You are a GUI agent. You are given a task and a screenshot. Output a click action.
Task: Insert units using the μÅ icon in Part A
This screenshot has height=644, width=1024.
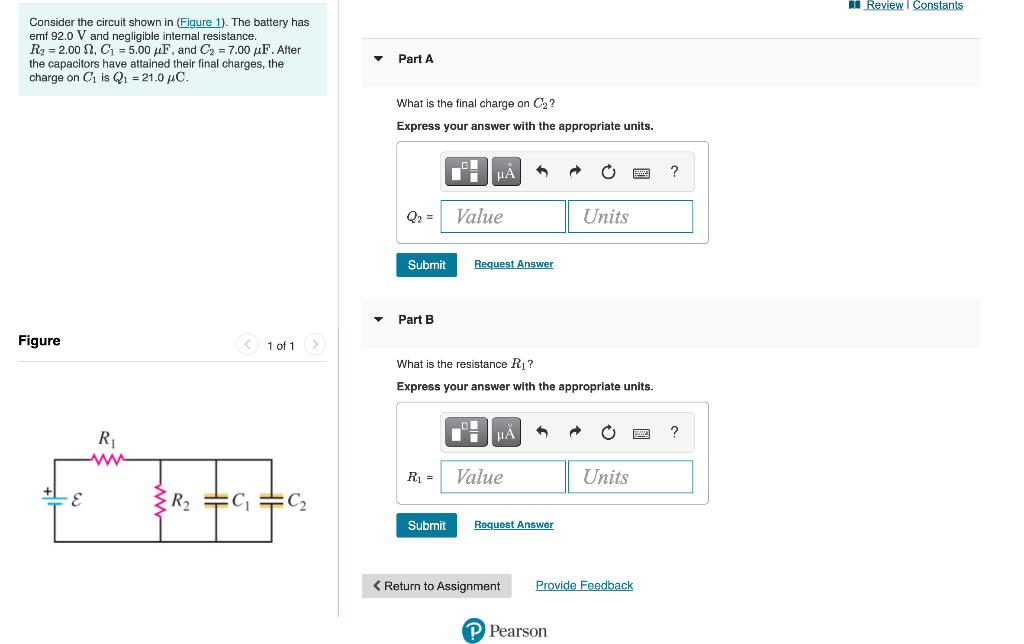pos(505,170)
